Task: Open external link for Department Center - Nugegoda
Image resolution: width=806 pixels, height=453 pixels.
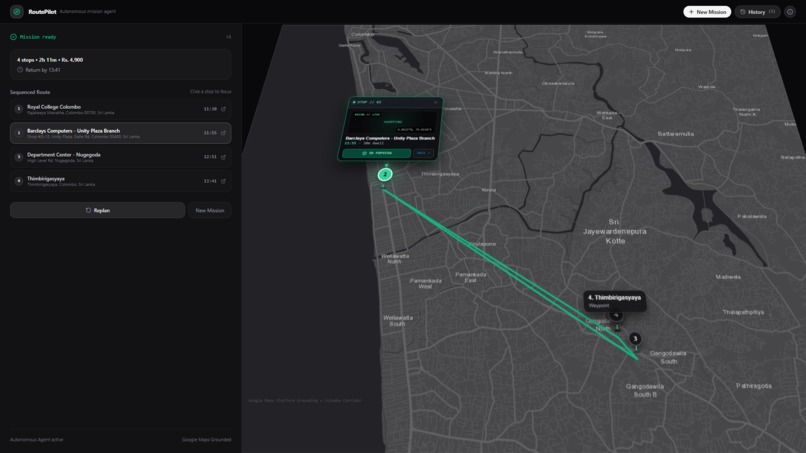Action: (x=223, y=157)
